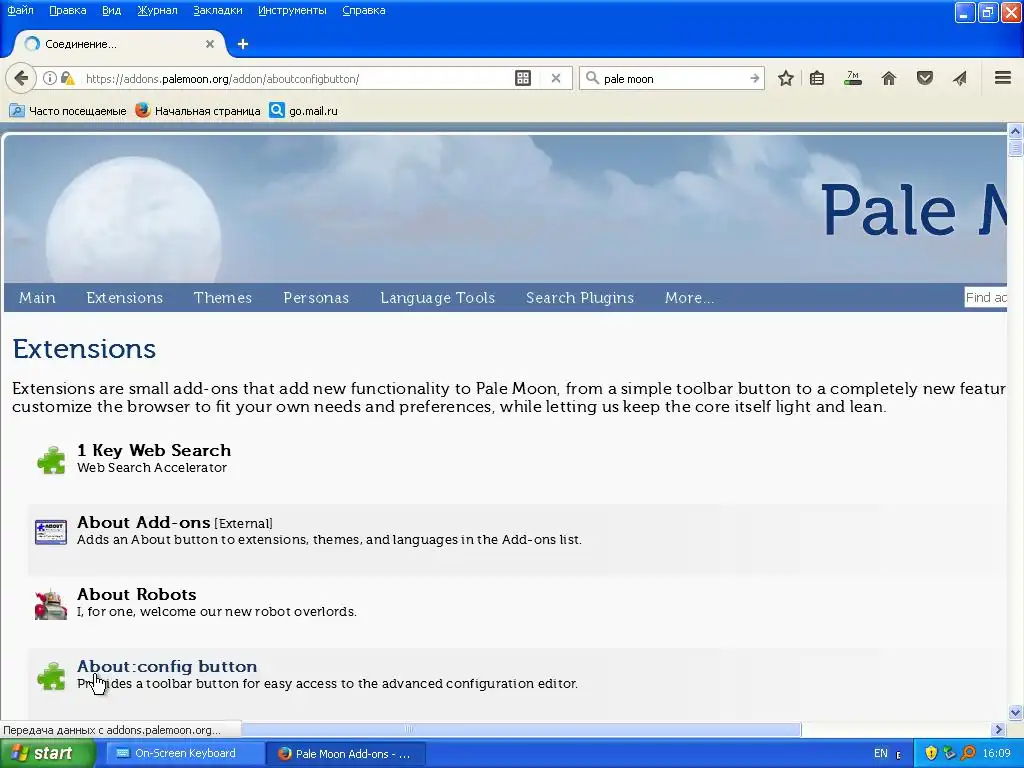Click the horizontal scrollbar thumb

(x=520, y=729)
